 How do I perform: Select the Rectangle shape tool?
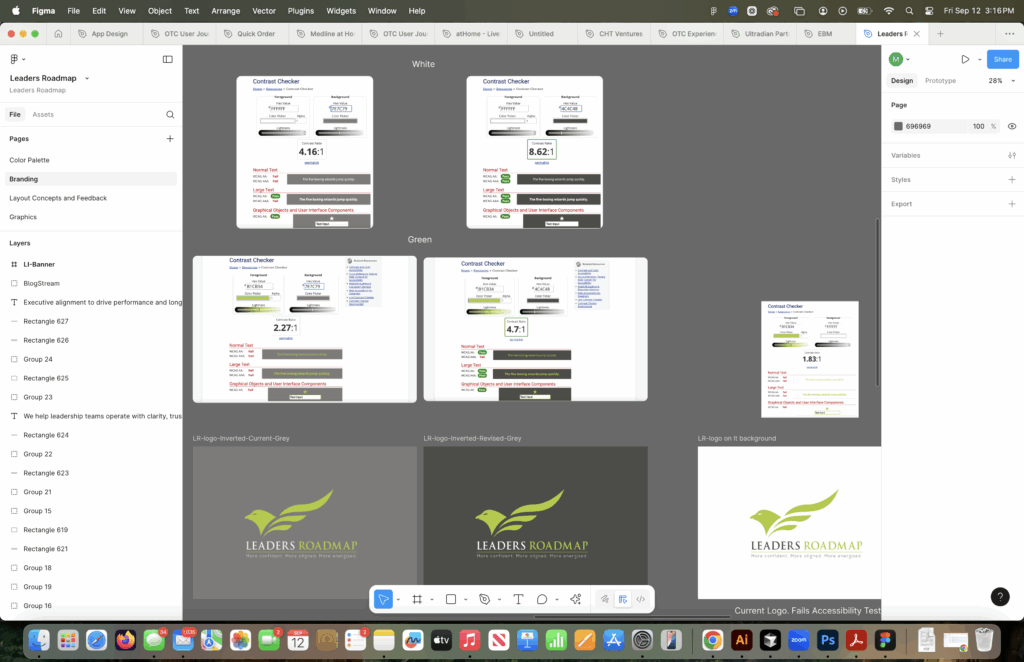pyautogui.click(x=451, y=599)
